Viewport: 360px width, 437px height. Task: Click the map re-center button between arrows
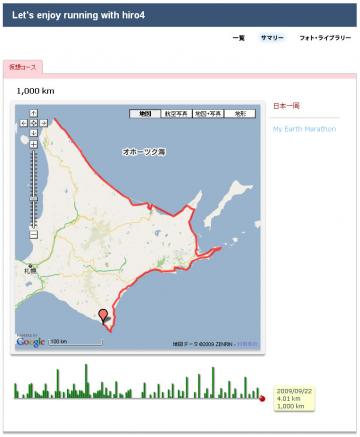(x=34, y=123)
